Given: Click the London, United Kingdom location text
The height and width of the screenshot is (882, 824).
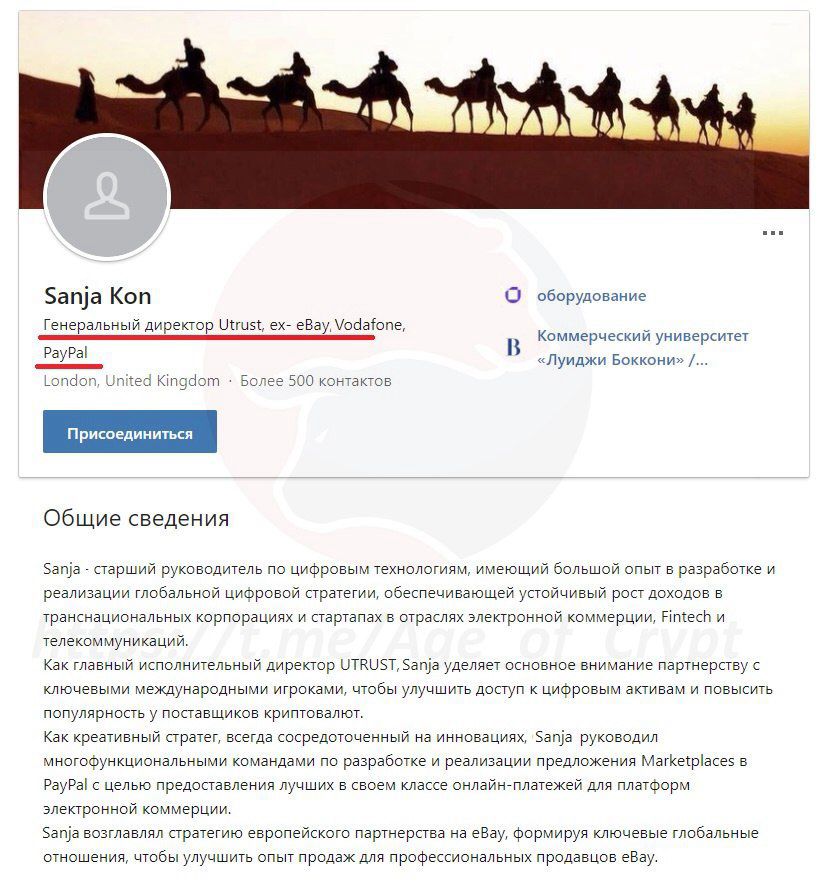Looking at the screenshot, I should [132, 381].
